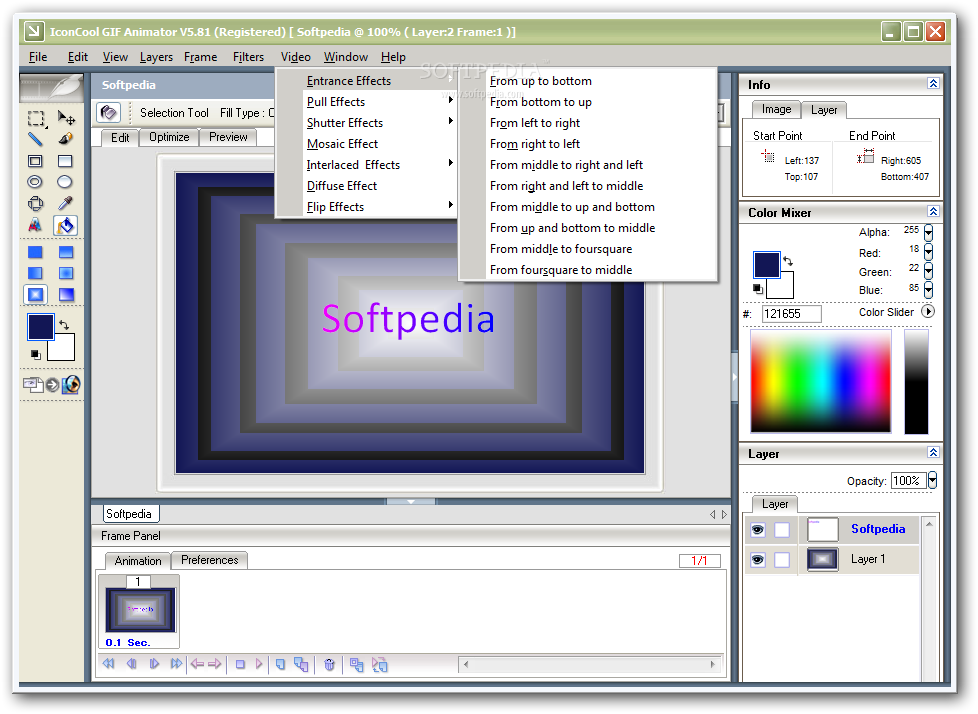Open the Frame menu

[200, 57]
